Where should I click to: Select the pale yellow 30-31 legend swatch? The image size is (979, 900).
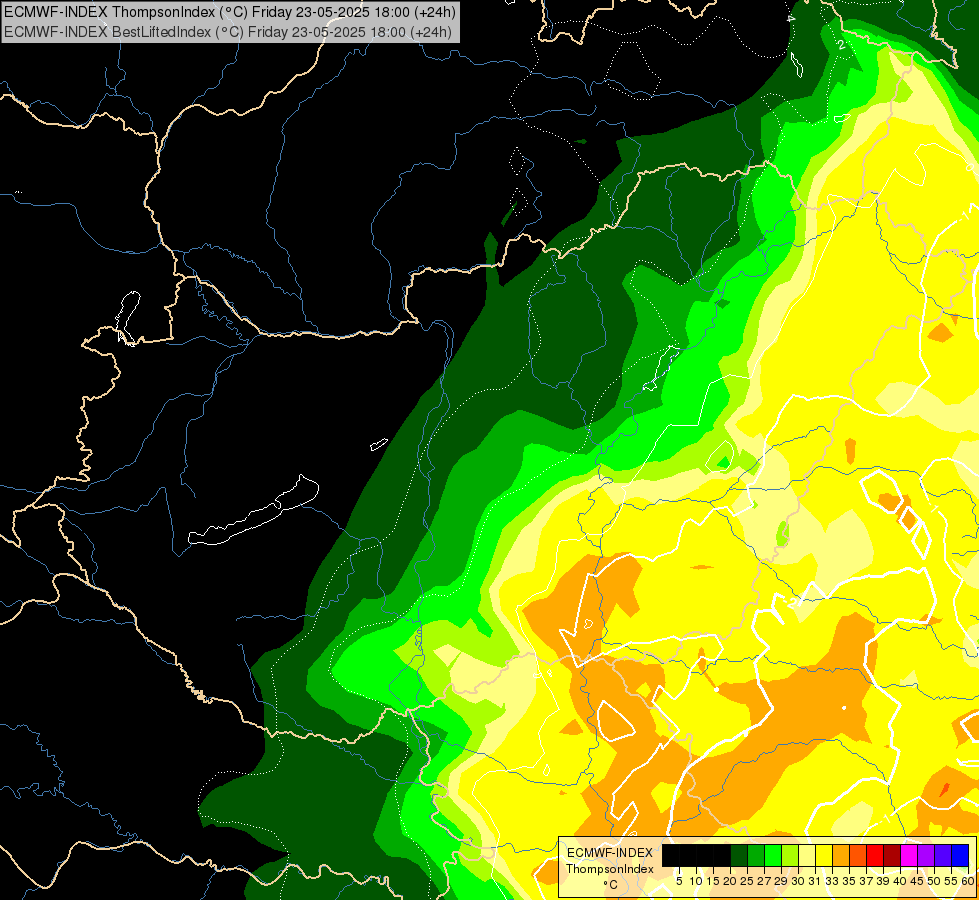807,855
